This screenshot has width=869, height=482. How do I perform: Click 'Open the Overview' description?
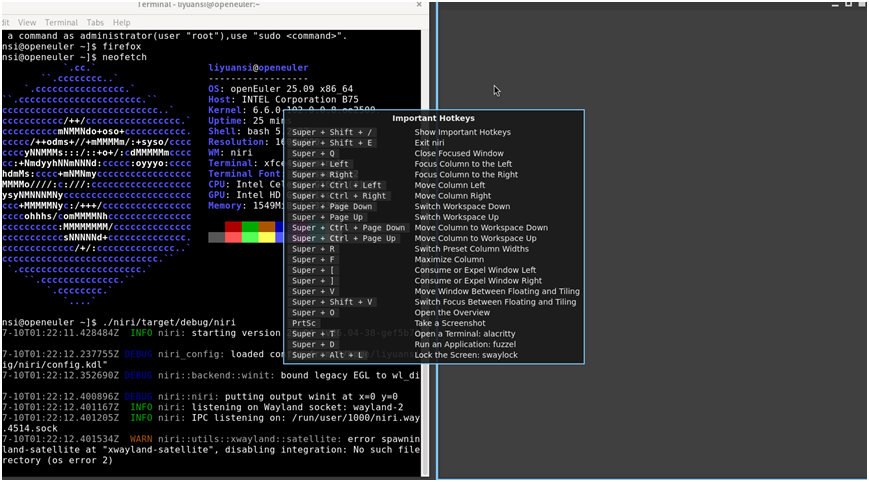click(x=452, y=312)
